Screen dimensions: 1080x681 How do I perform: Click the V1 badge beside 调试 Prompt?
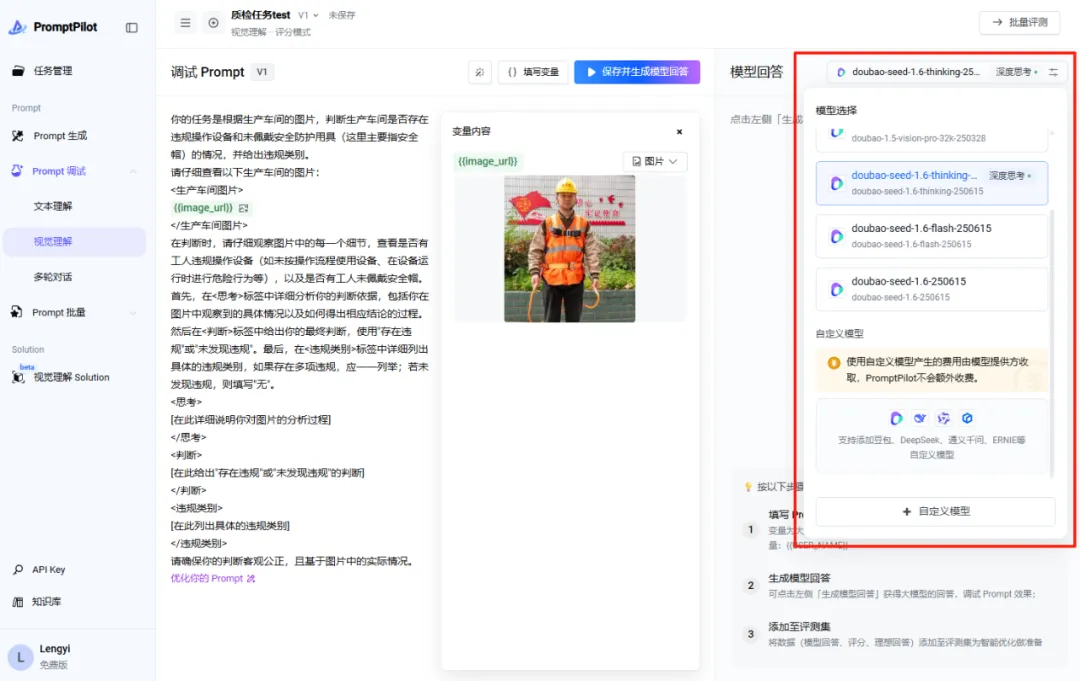click(262, 72)
